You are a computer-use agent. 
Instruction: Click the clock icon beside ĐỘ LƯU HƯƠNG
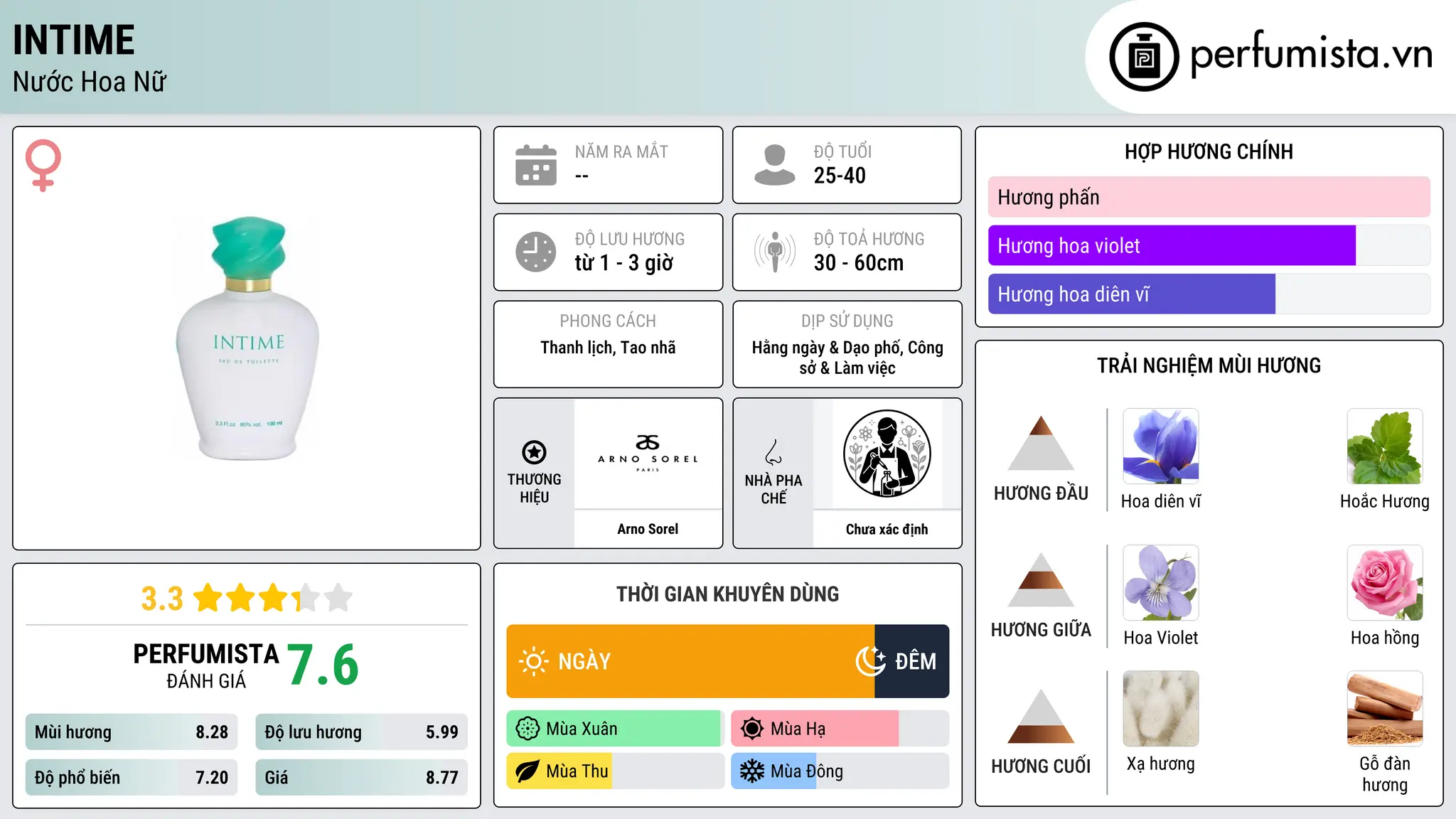[x=536, y=252]
